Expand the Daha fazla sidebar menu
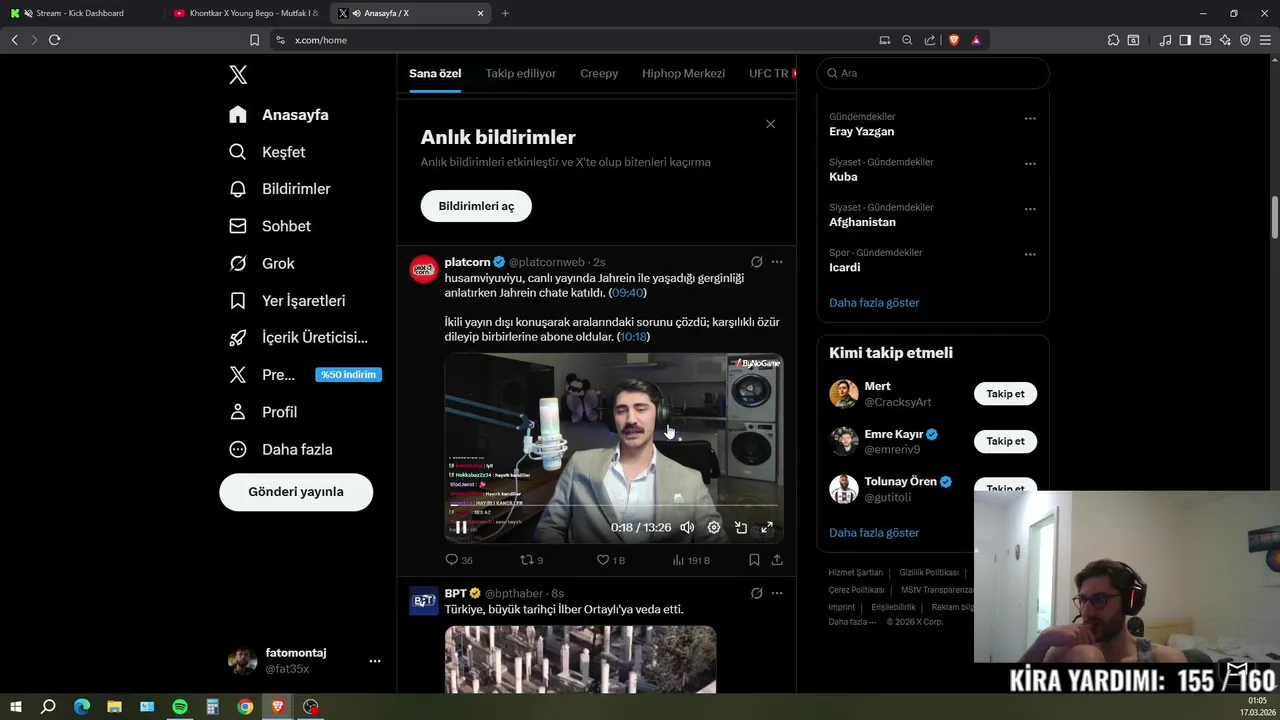The width and height of the screenshot is (1280, 720). pyautogui.click(x=280, y=449)
